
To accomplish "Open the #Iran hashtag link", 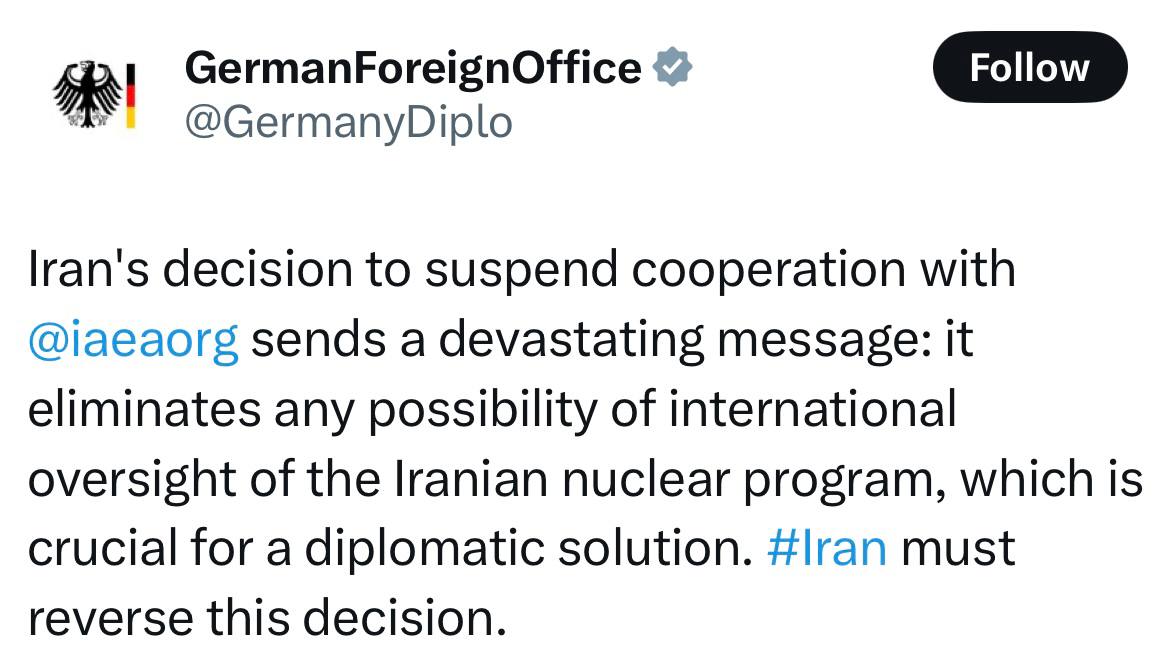I will 827,549.
